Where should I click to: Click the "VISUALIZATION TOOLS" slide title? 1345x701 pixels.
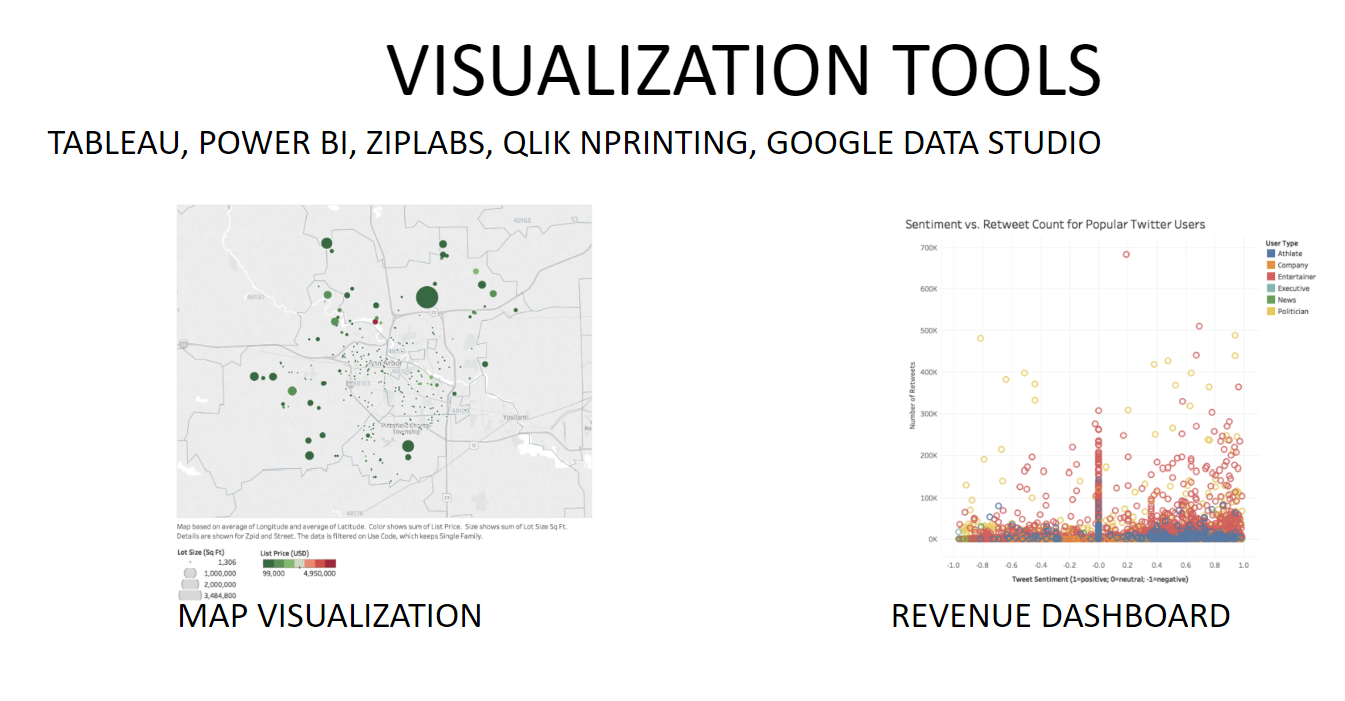744,70
